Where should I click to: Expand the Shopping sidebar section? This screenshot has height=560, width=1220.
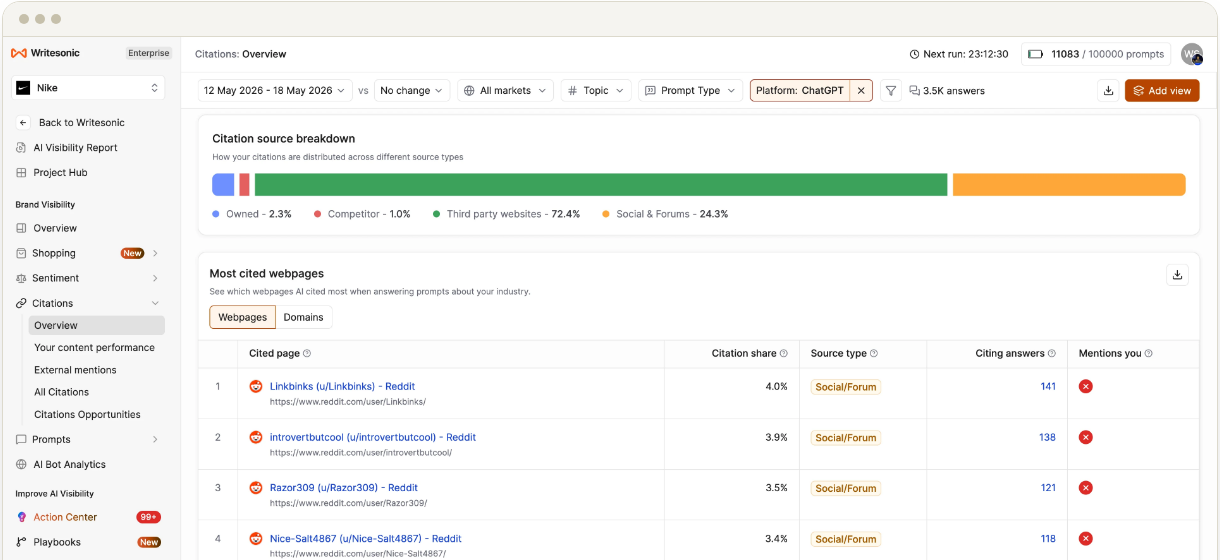click(x=155, y=253)
